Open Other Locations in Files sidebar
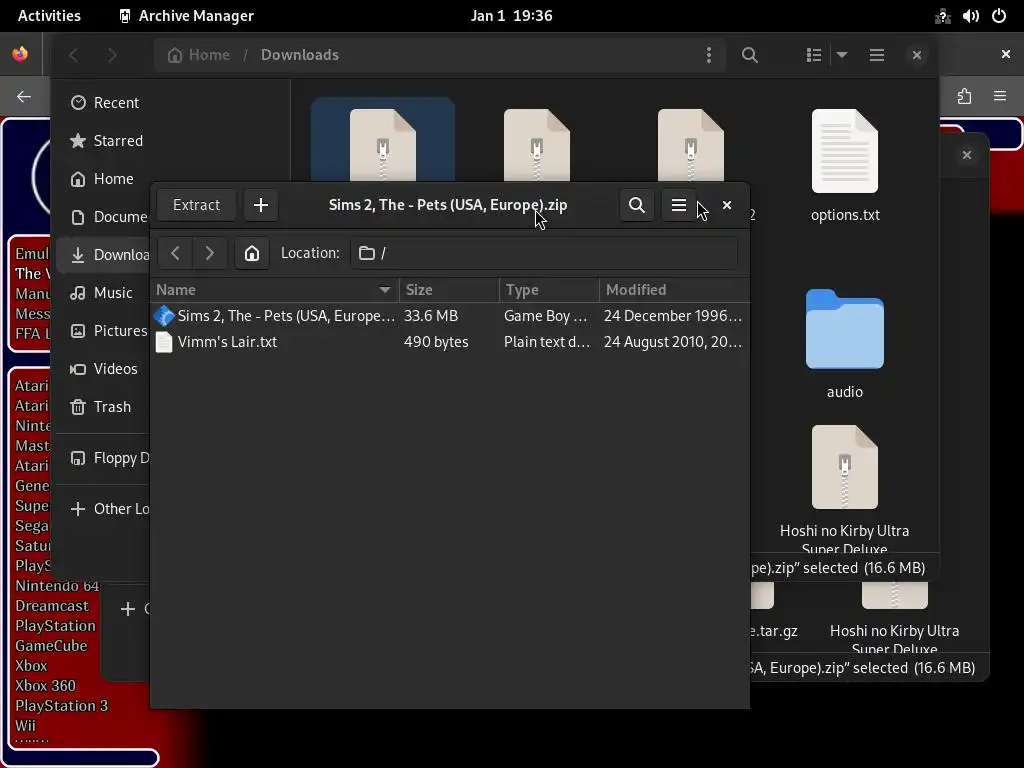 [104, 509]
